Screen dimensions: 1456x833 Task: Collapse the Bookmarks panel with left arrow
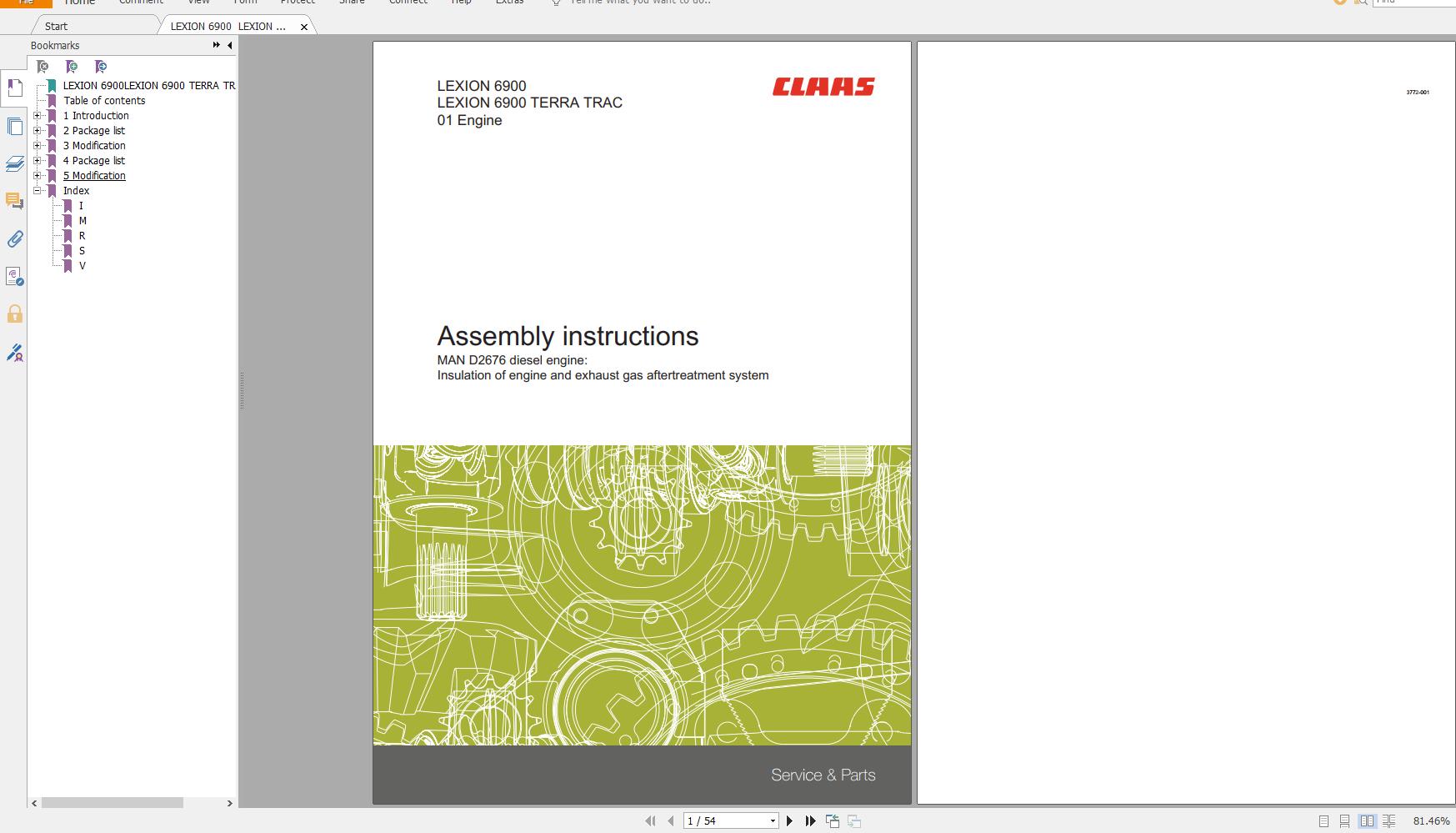230,45
